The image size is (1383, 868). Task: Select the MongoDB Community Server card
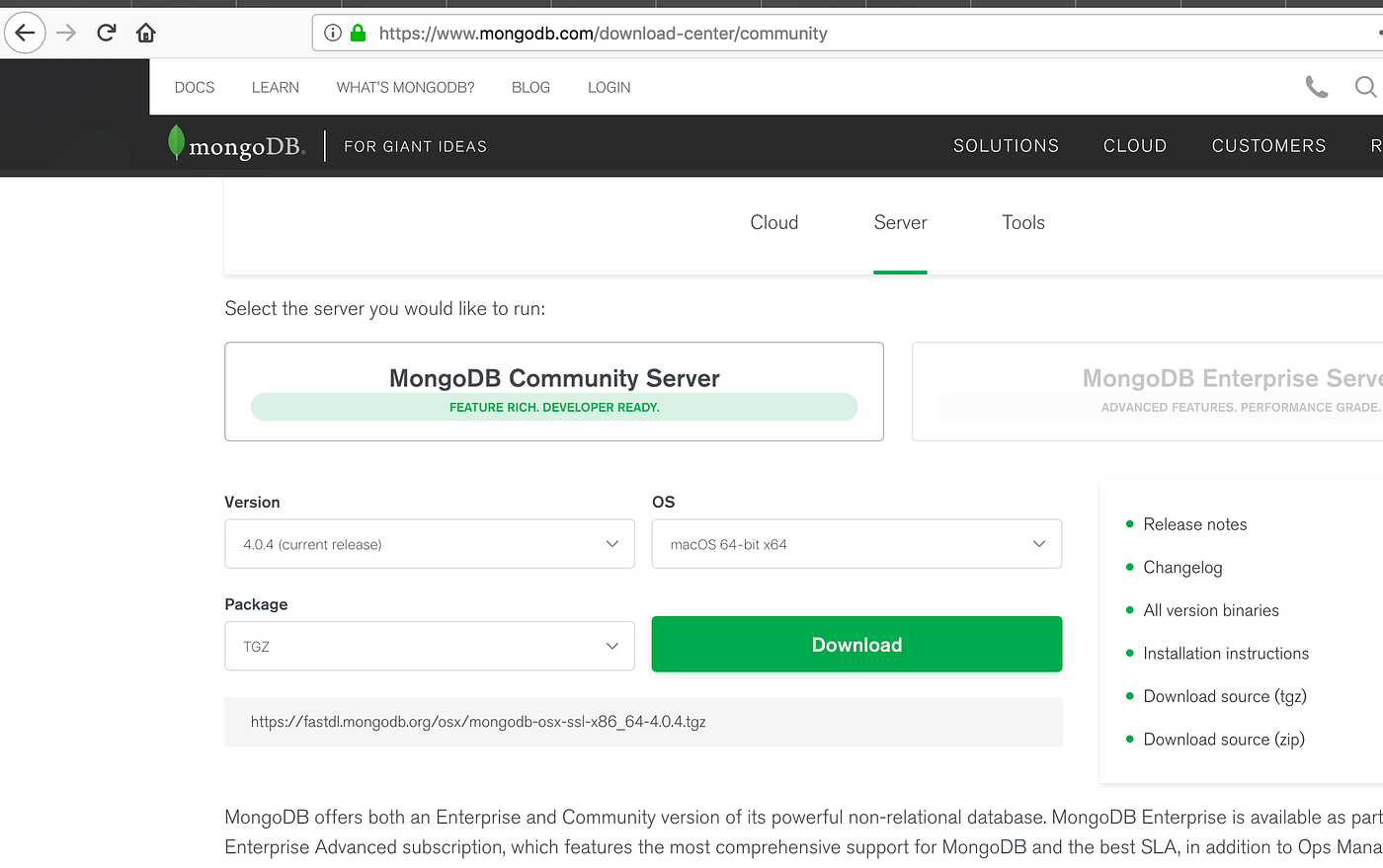click(554, 391)
